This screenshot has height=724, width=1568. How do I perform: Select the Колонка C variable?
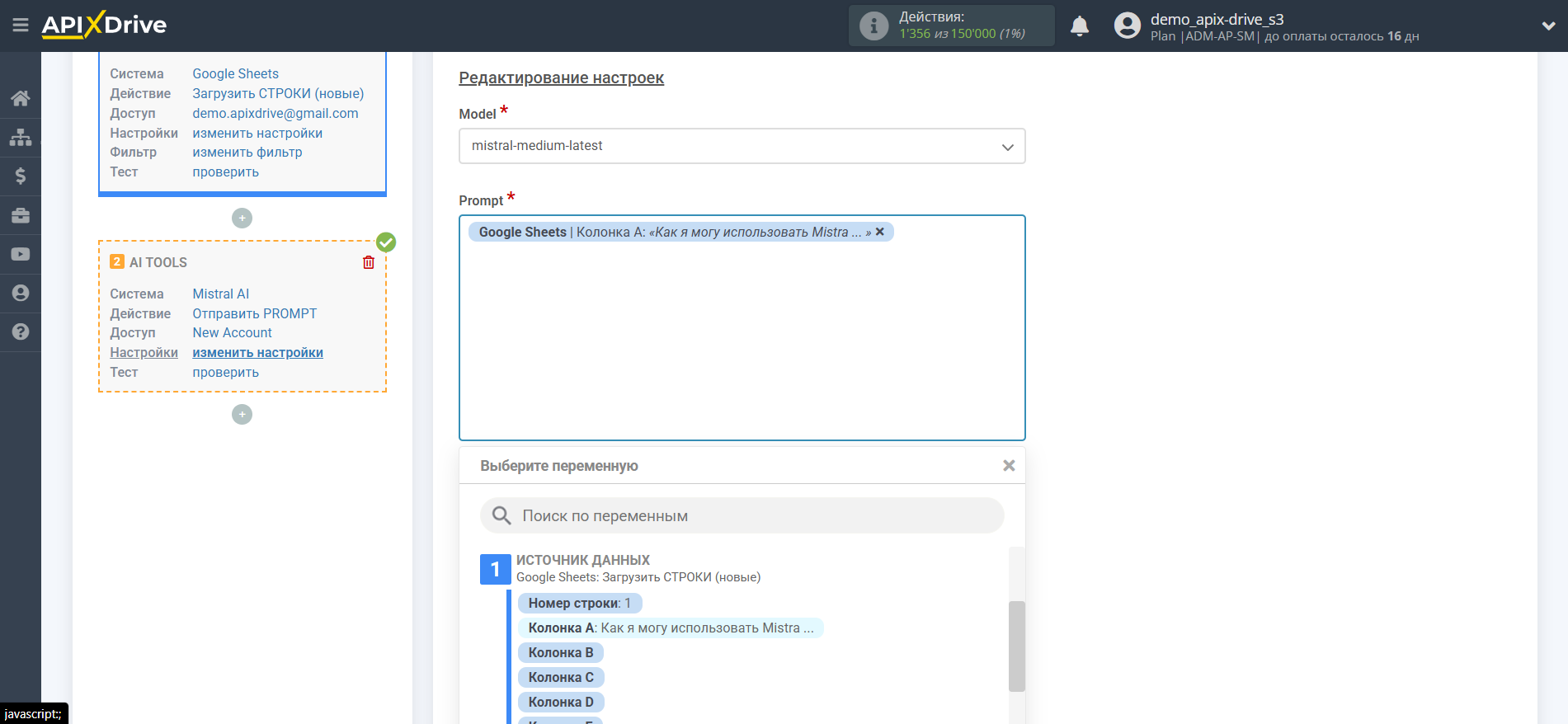click(561, 677)
